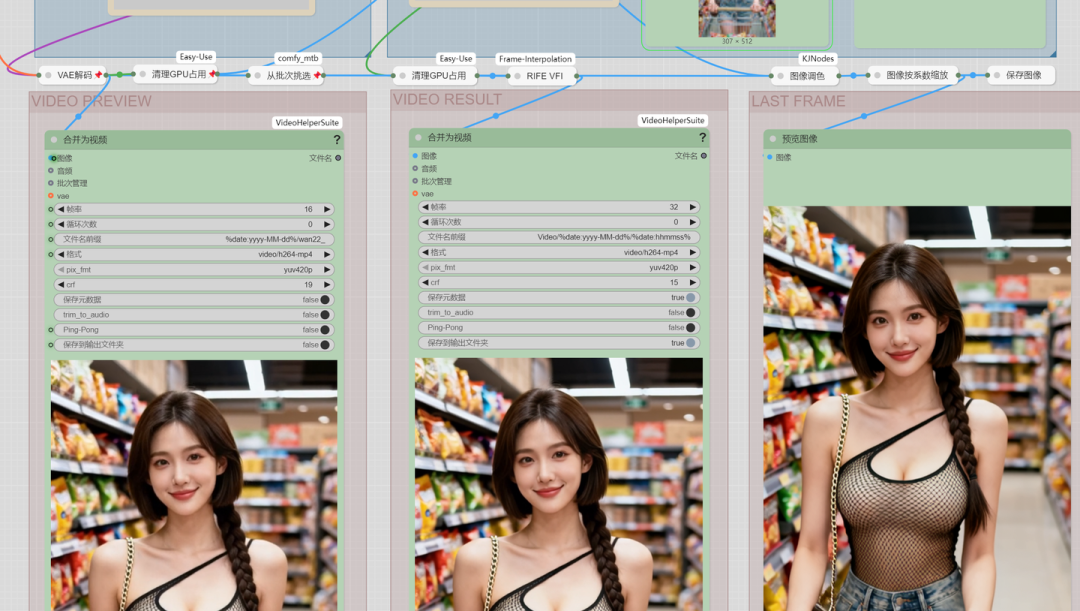Decrease crf with left arrow in VIDEO PREVIEW

coord(60,285)
